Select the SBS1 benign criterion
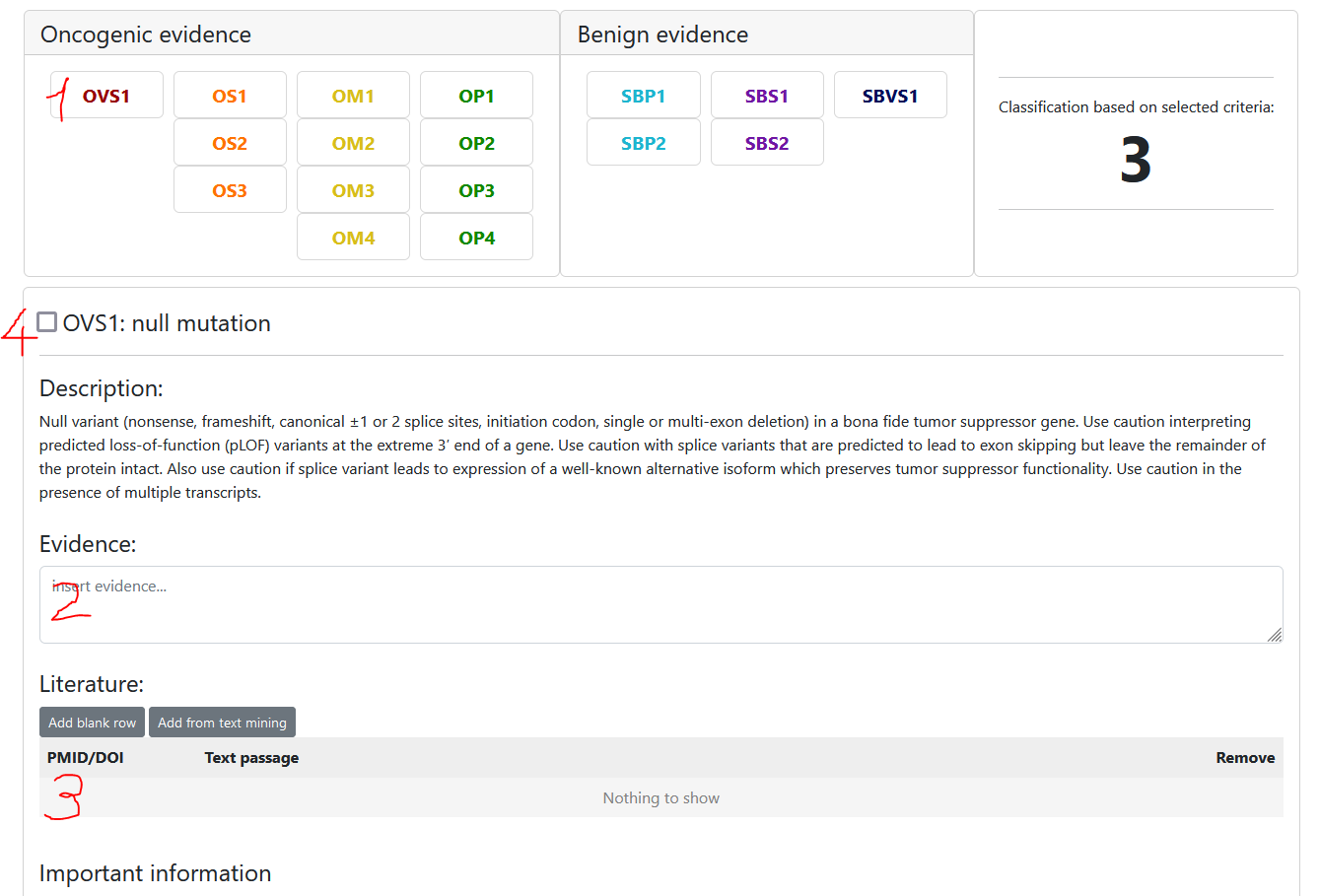1320x896 pixels. (x=767, y=96)
